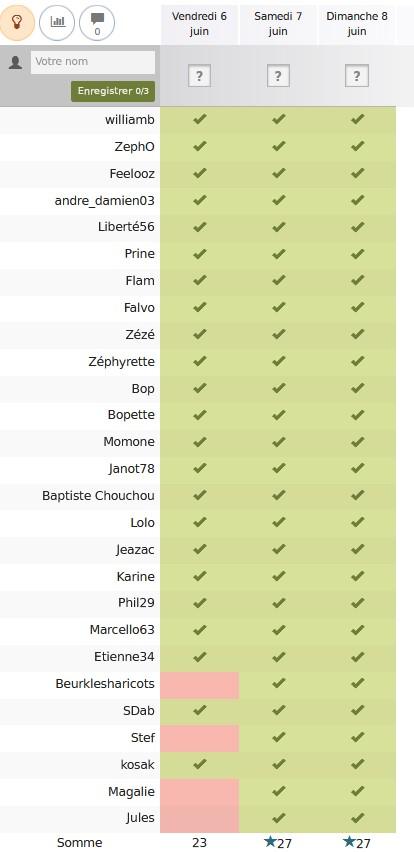Image resolution: width=414 pixels, height=852 pixels.
Task: Click the star icon beside Samedi total
Action: point(270,842)
